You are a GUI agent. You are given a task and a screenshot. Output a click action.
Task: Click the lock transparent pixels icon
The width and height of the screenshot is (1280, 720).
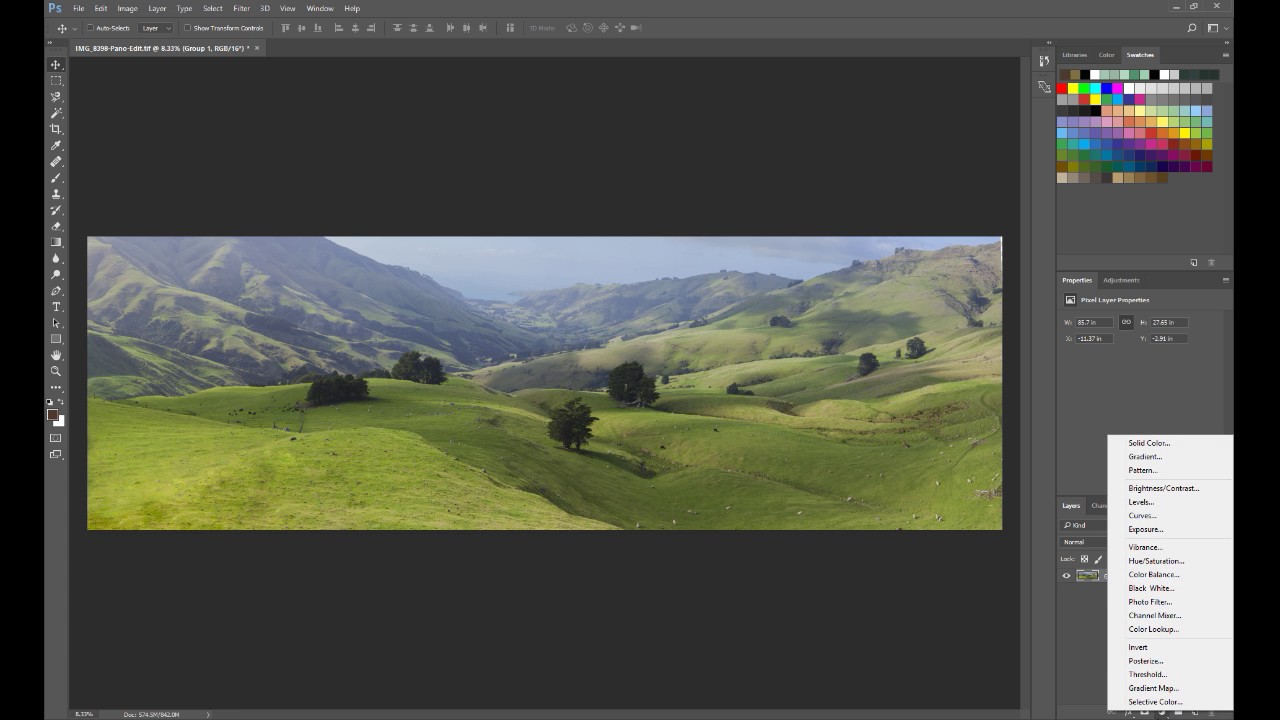(1084, 559)
